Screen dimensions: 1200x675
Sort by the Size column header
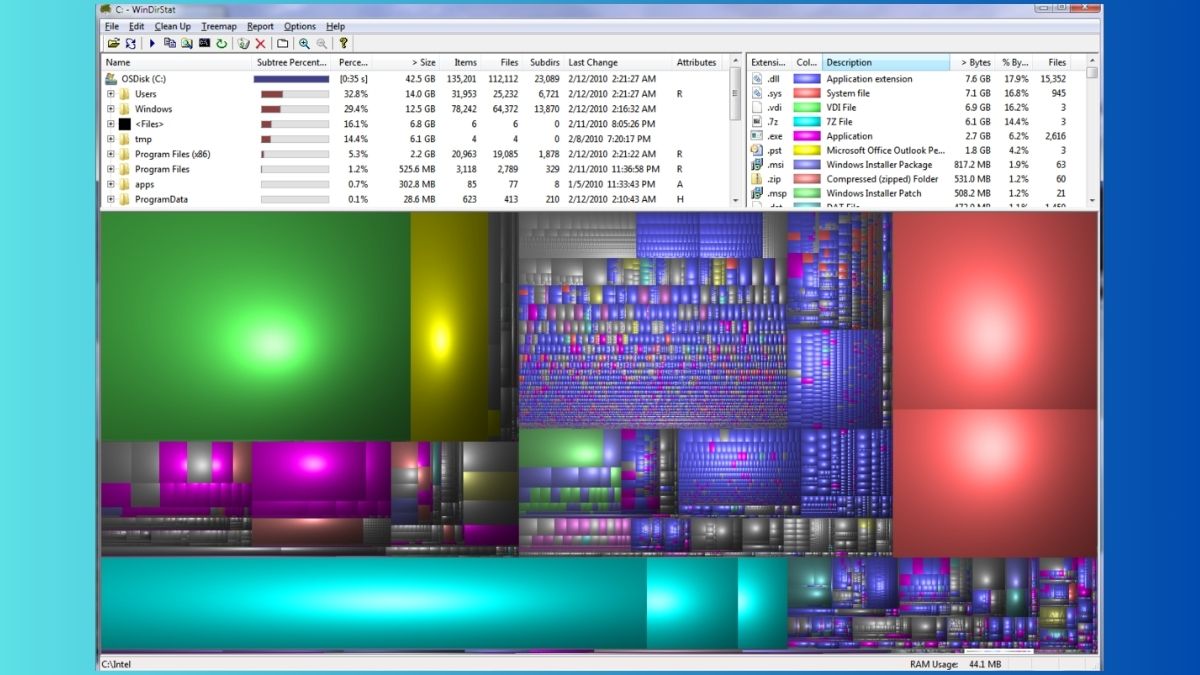pyautogui.click(x=406, y=62)
